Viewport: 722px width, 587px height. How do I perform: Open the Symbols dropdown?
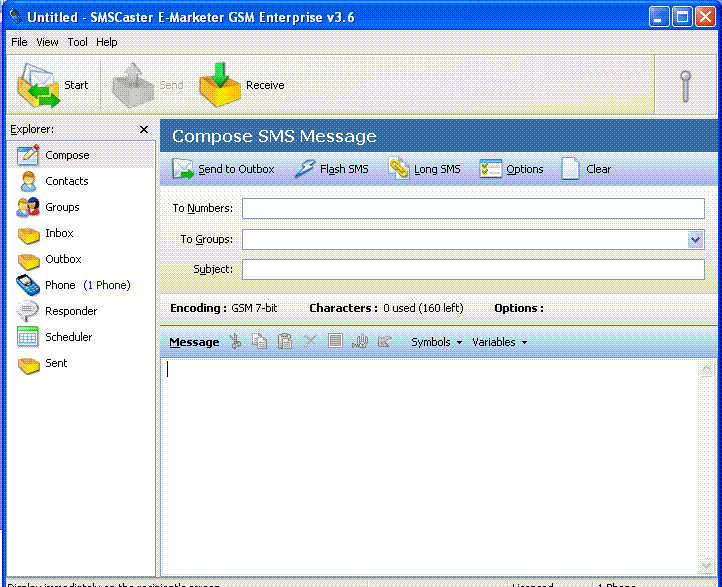[437, 342]
